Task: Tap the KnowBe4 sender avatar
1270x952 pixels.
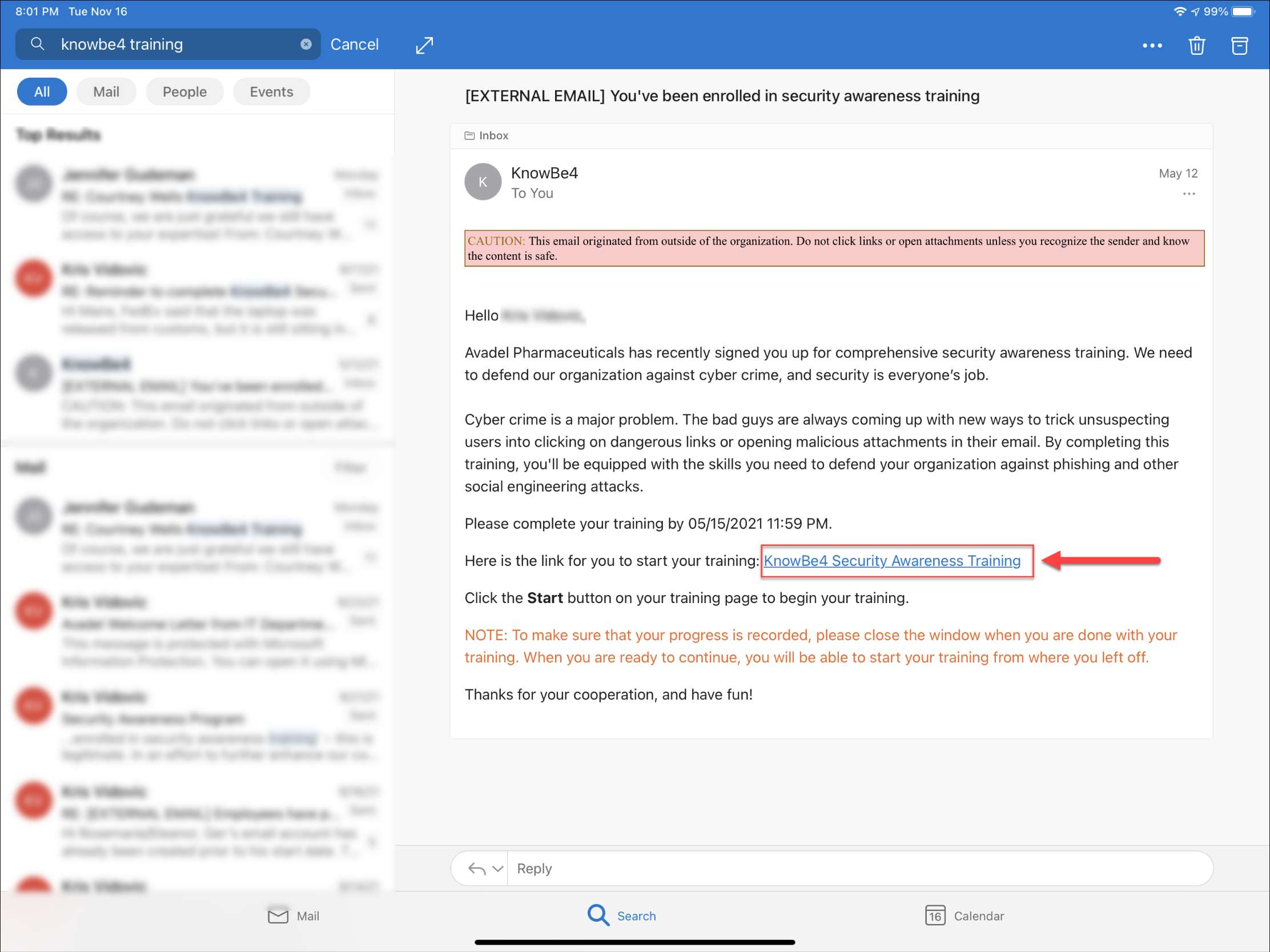Action: pos(483,182)
